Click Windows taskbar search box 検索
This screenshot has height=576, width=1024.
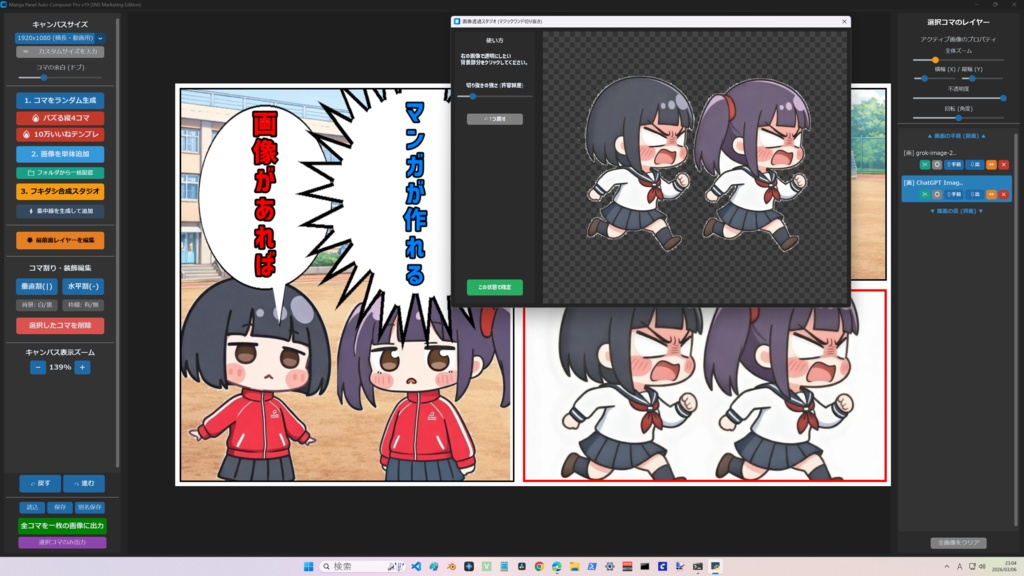tap(362, 566)
